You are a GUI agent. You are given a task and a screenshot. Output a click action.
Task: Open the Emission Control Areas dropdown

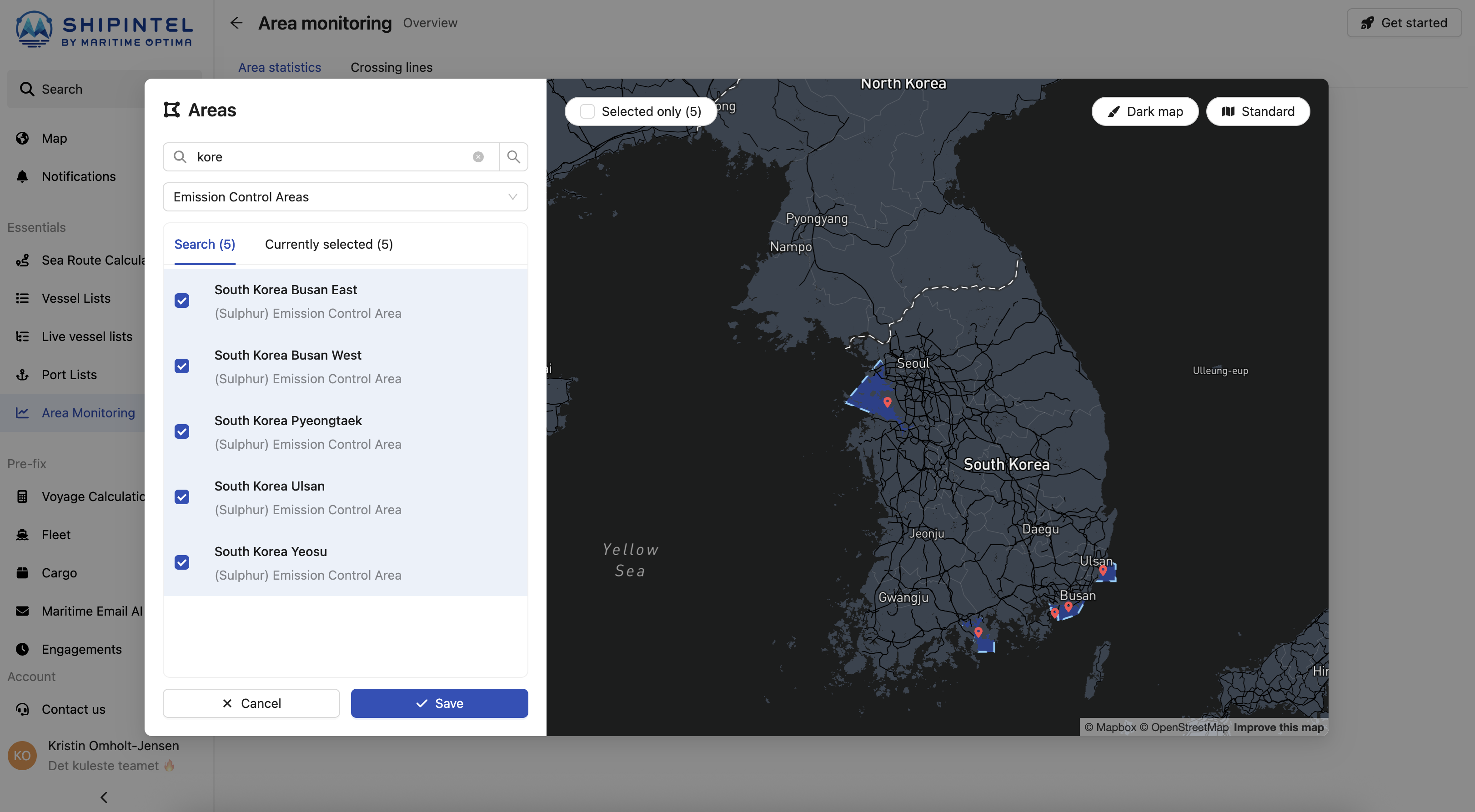pyautogui.click(x=345, y=197)
